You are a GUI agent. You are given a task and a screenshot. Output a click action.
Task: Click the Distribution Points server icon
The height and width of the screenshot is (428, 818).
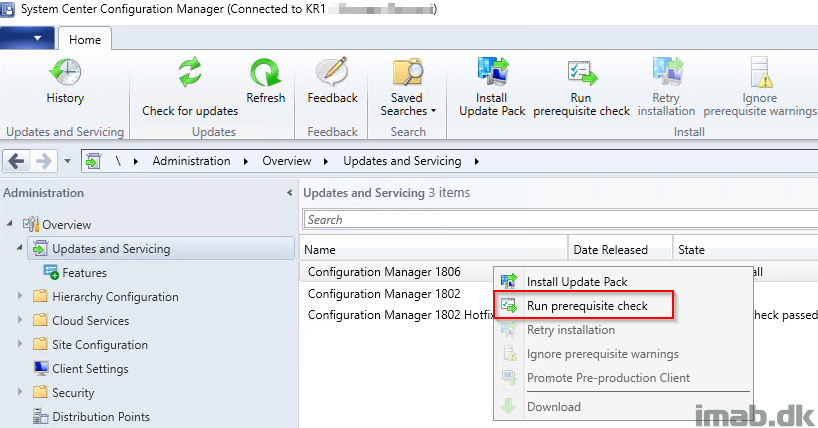pyautogui.click(x=41, y=416)
